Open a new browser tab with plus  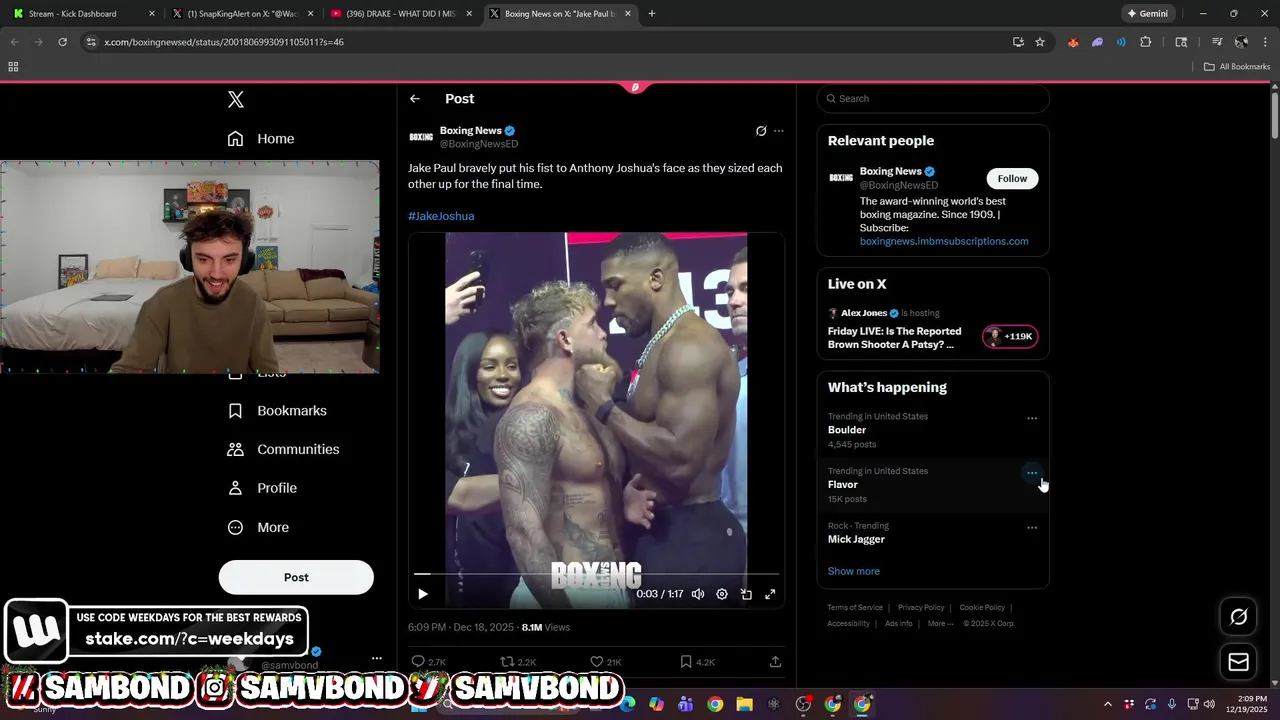pos(652,14)
